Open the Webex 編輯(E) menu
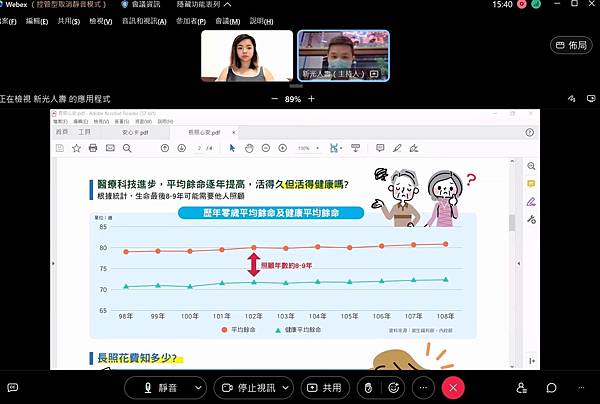Viewport: 600px width, 404px height. pyautogui.click(x=37, y=21)
